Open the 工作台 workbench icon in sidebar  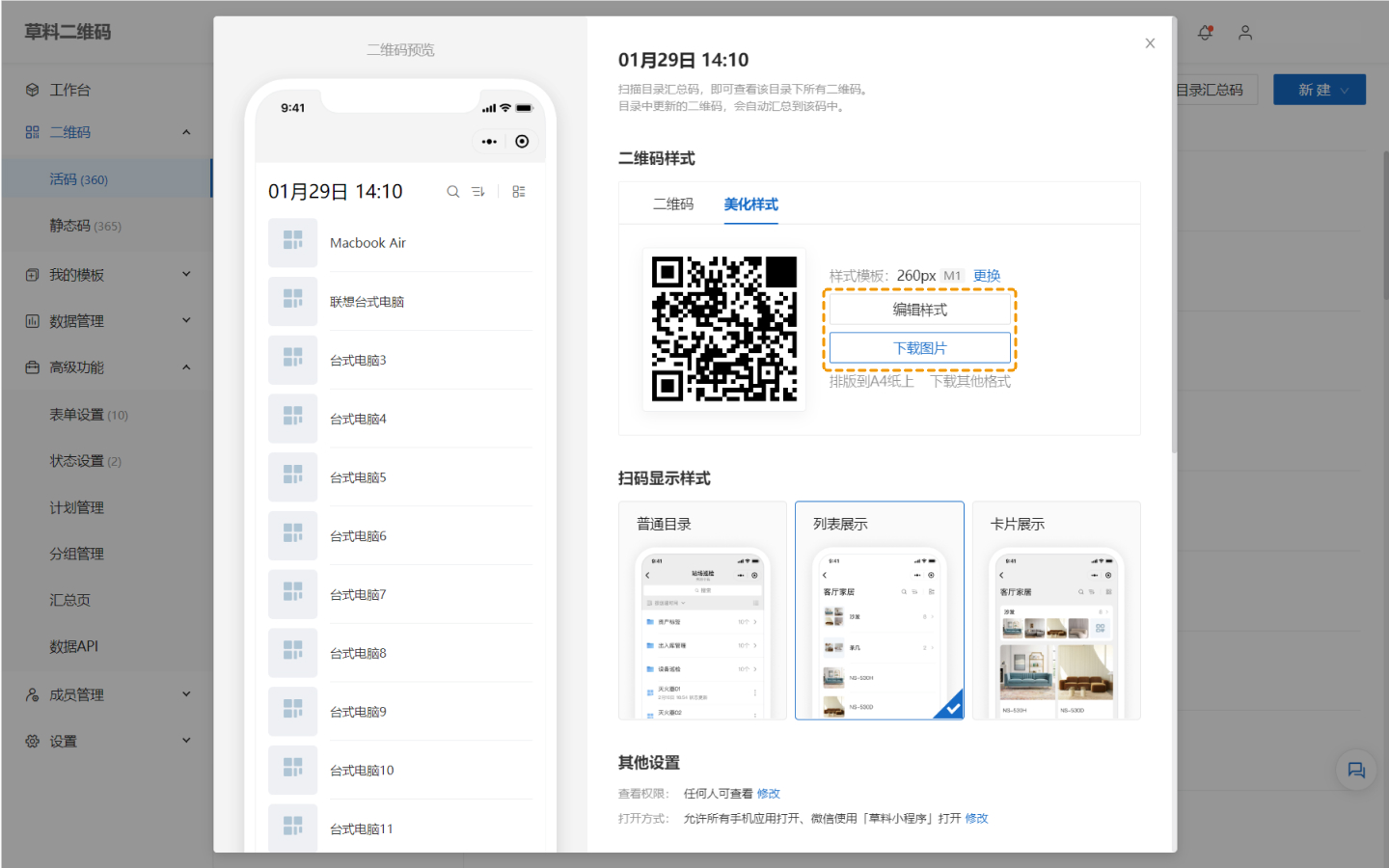(33, 90)
